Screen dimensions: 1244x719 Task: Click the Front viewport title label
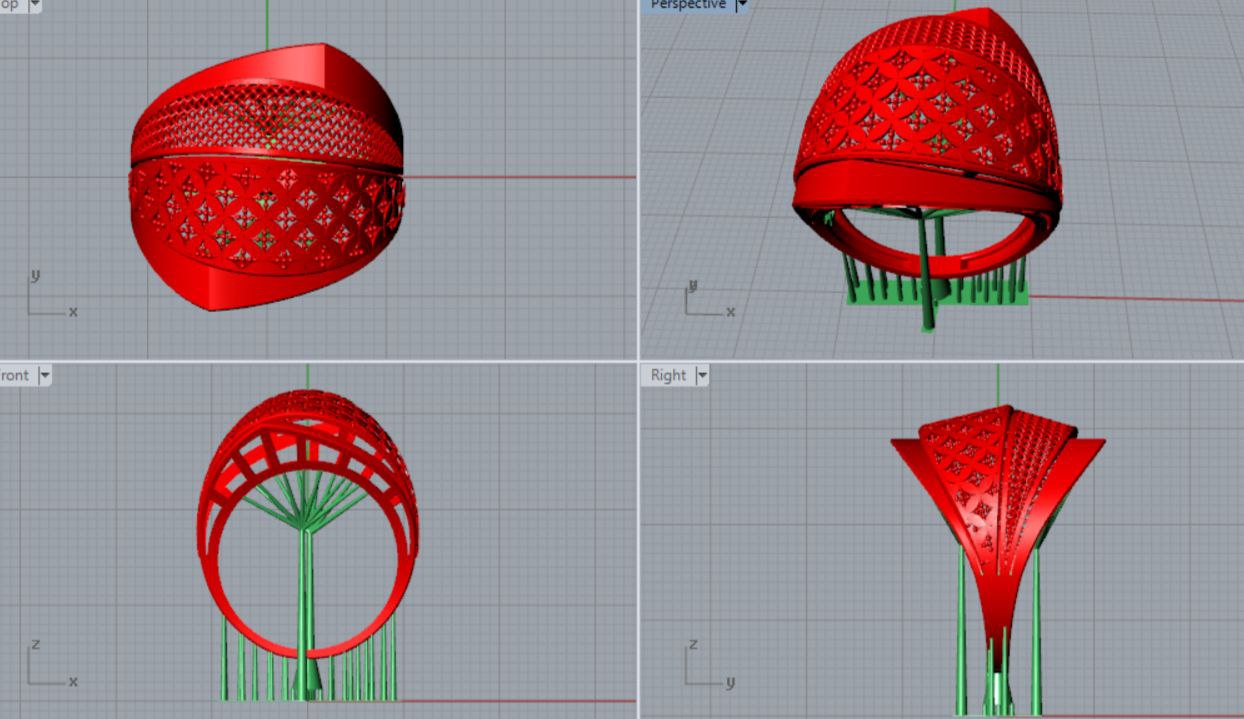[15, 376]
